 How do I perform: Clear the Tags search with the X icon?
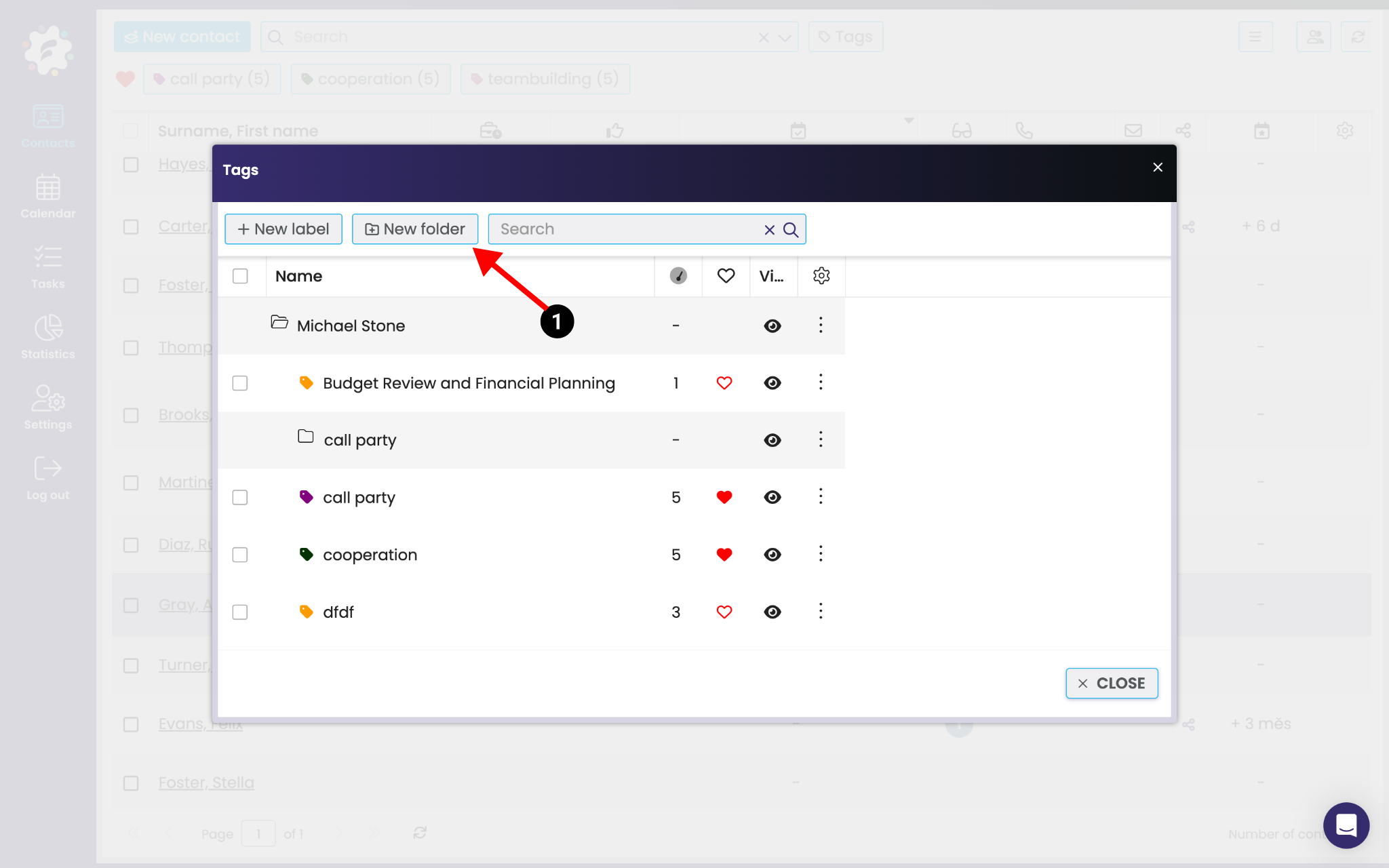pos(769,230)
